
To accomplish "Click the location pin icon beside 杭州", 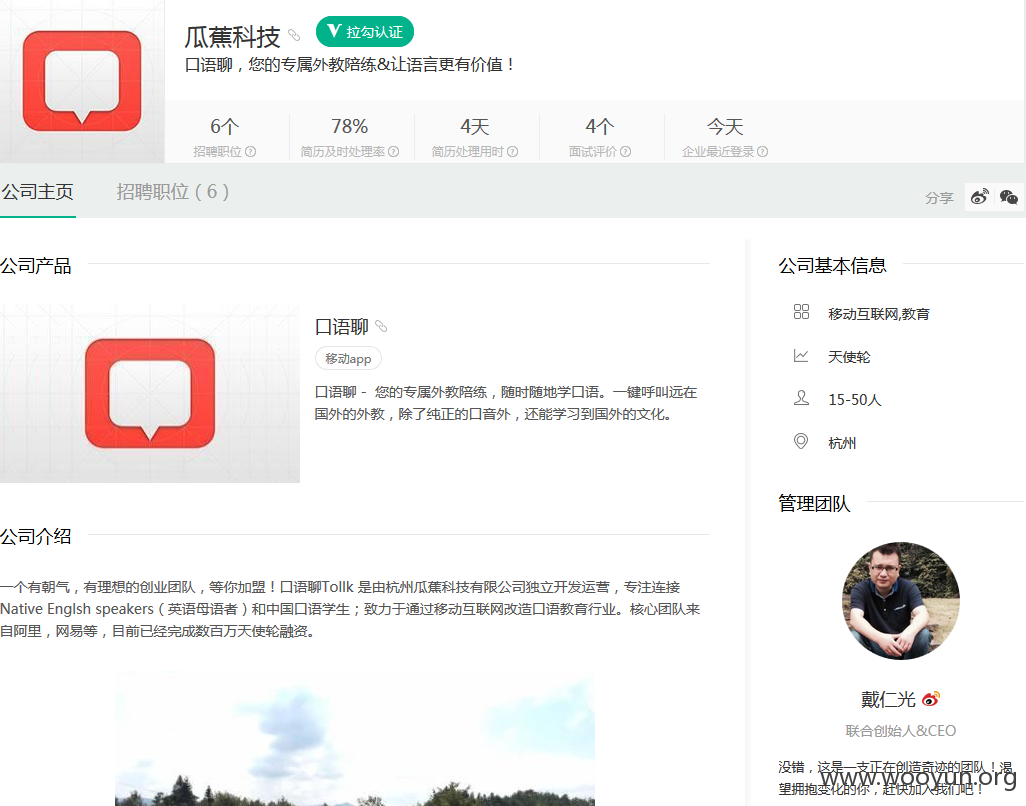I will [x=801, y=441].
